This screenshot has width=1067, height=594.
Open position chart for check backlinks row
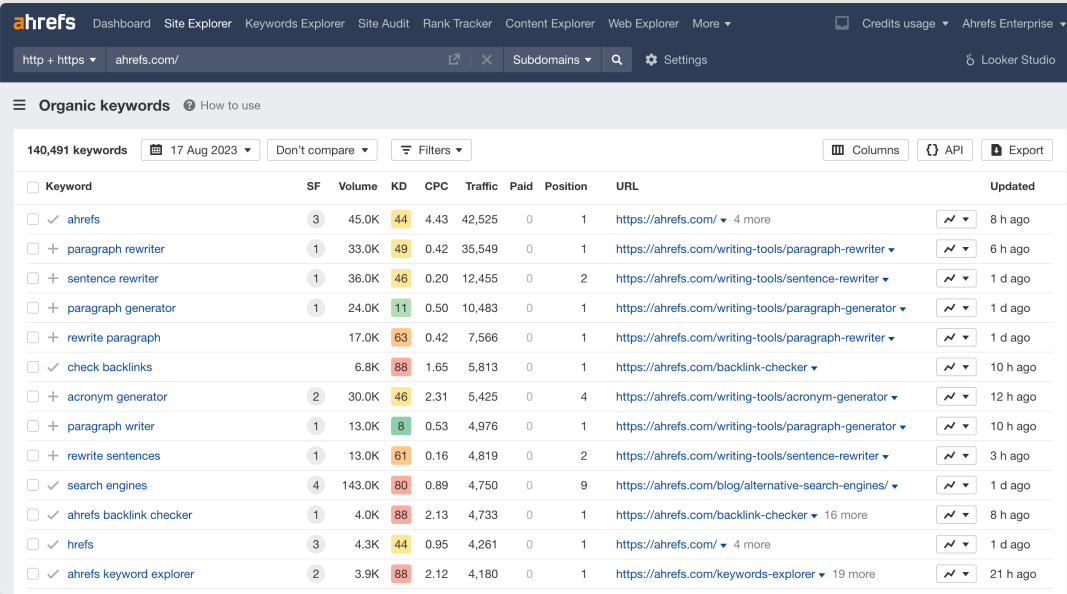point(956,367)
